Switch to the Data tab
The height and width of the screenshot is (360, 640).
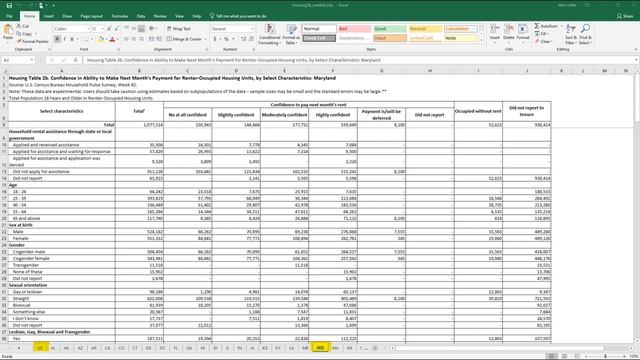pyautogui.click(x=141, y=16)
